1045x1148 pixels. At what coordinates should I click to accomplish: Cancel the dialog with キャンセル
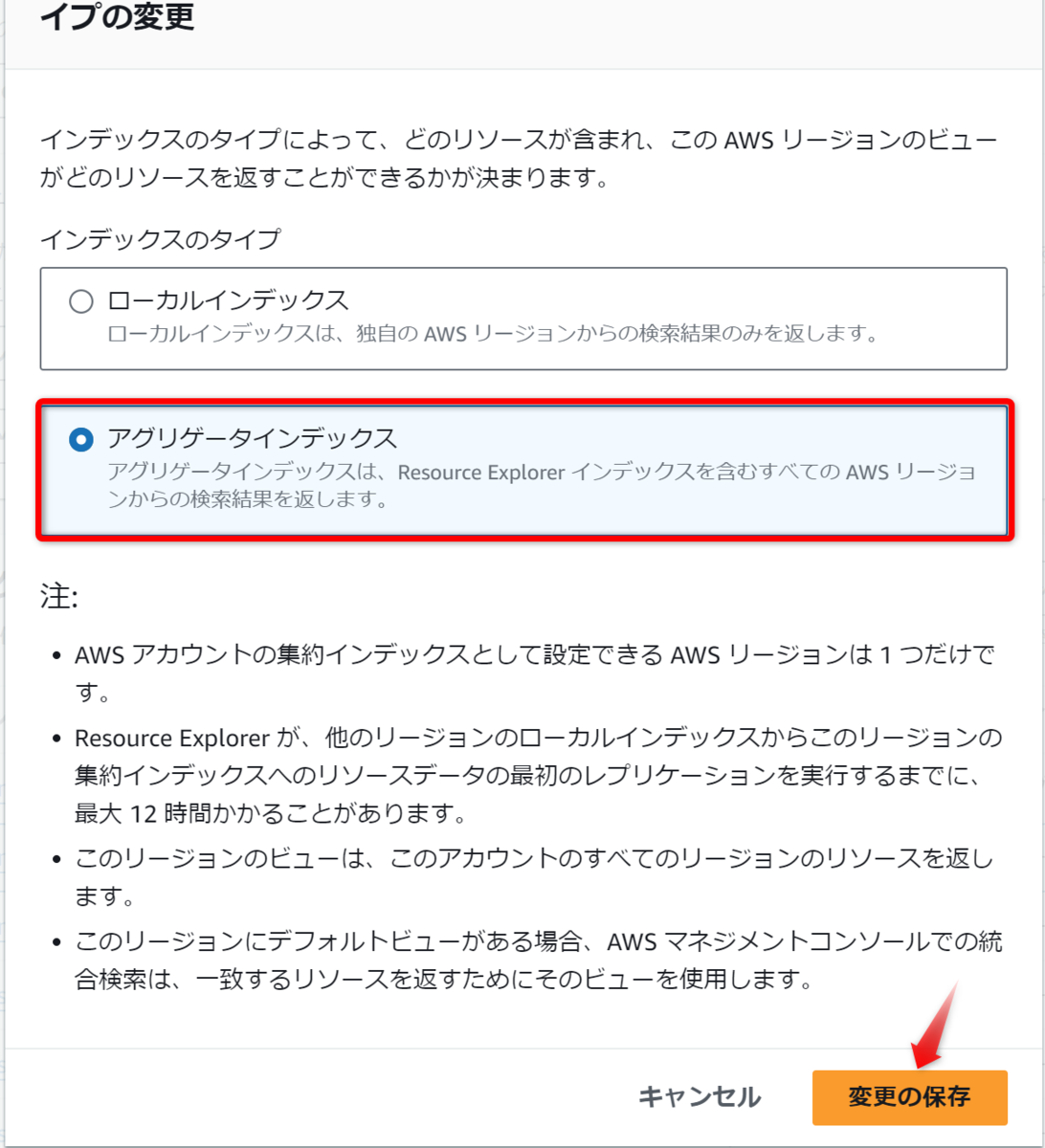click(x=700, y=1097)
